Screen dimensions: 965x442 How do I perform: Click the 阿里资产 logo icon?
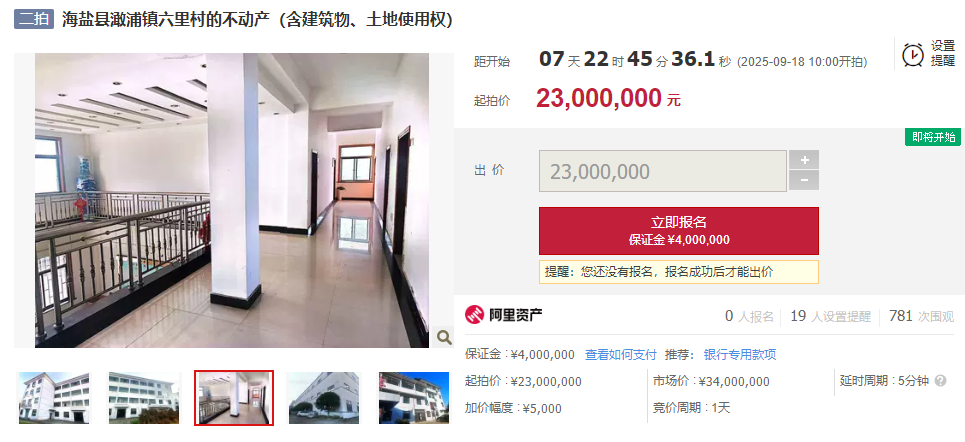click(x=474, y=315)
